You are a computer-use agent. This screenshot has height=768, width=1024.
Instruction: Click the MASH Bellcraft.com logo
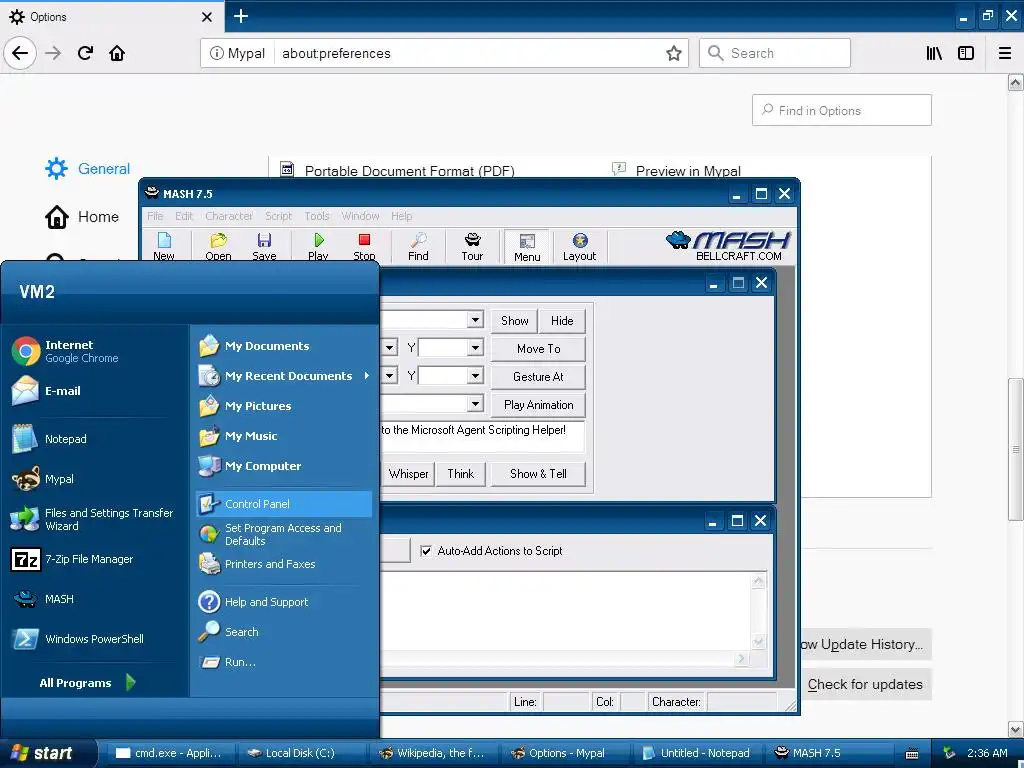(x=728, y=246)
